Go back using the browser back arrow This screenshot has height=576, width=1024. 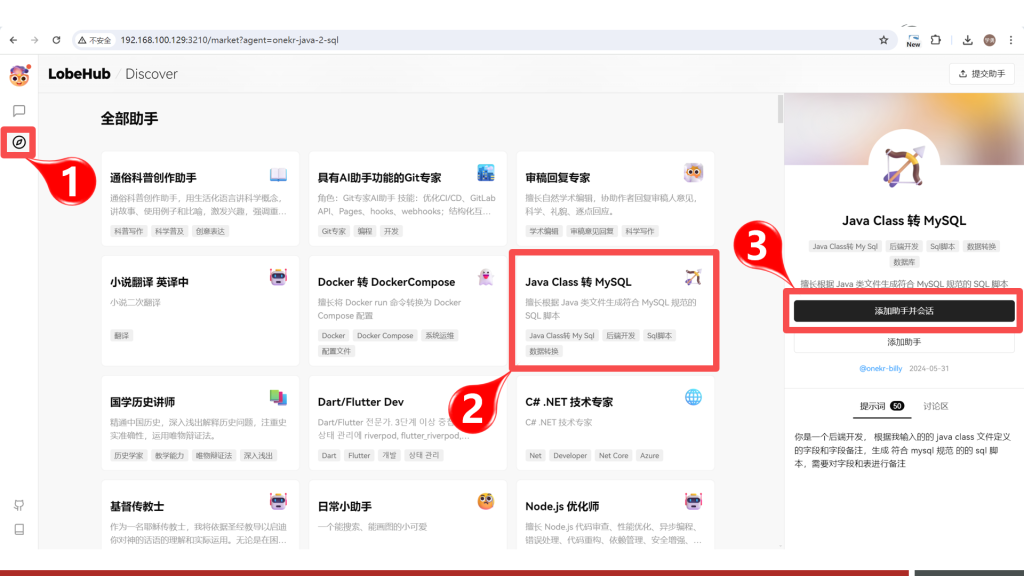(12, 40)
